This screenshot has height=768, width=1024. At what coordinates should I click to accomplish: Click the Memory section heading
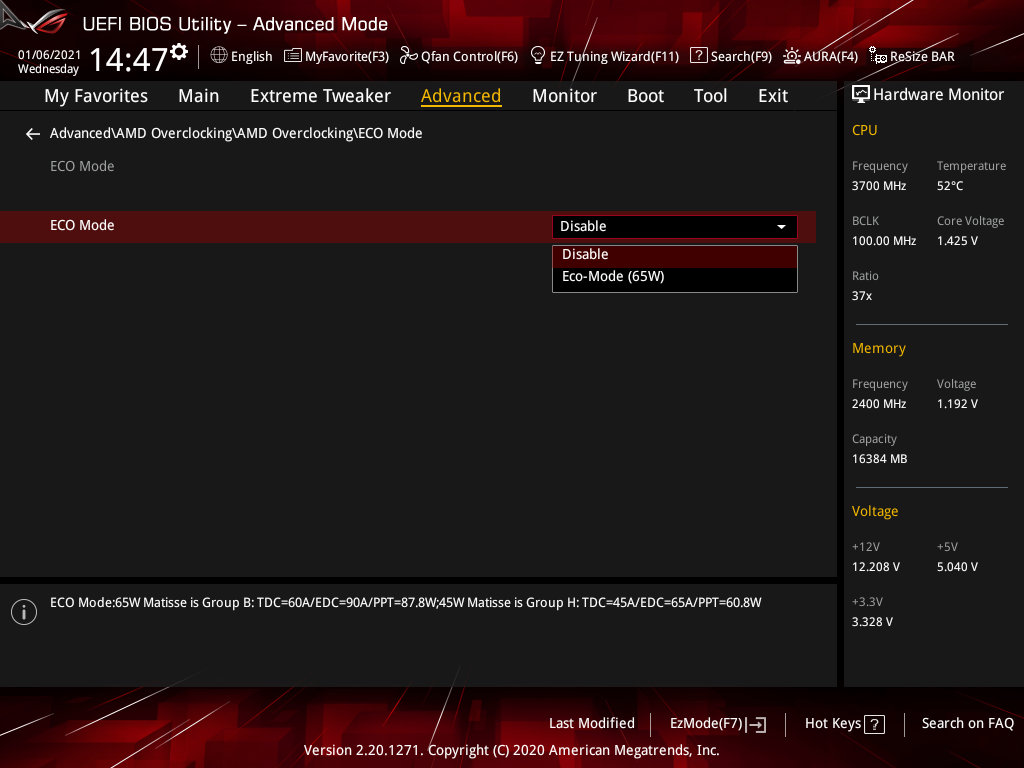pyautogui.click(x=878, y=349)
